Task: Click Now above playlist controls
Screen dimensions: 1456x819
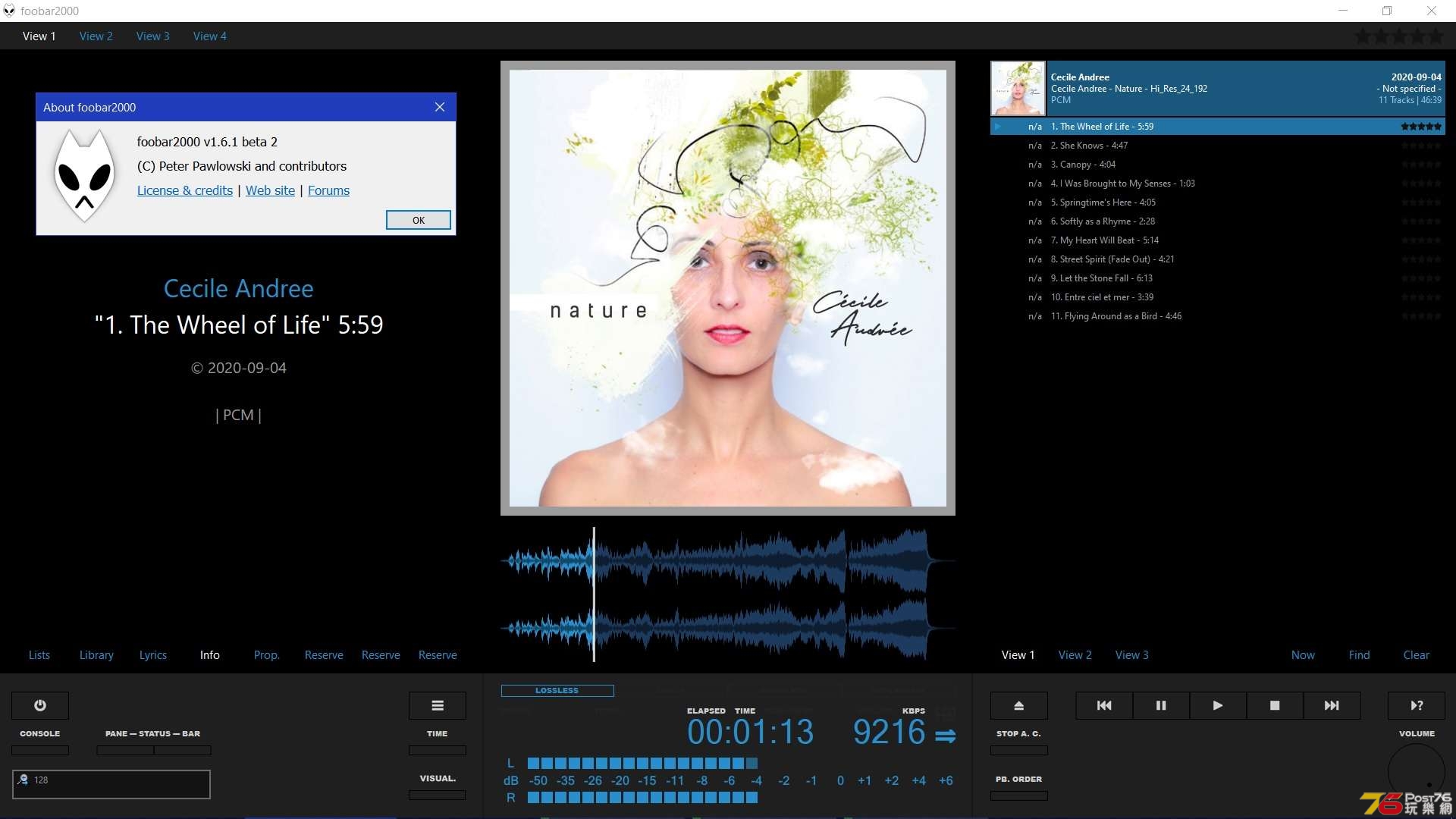Action: 1303,655
